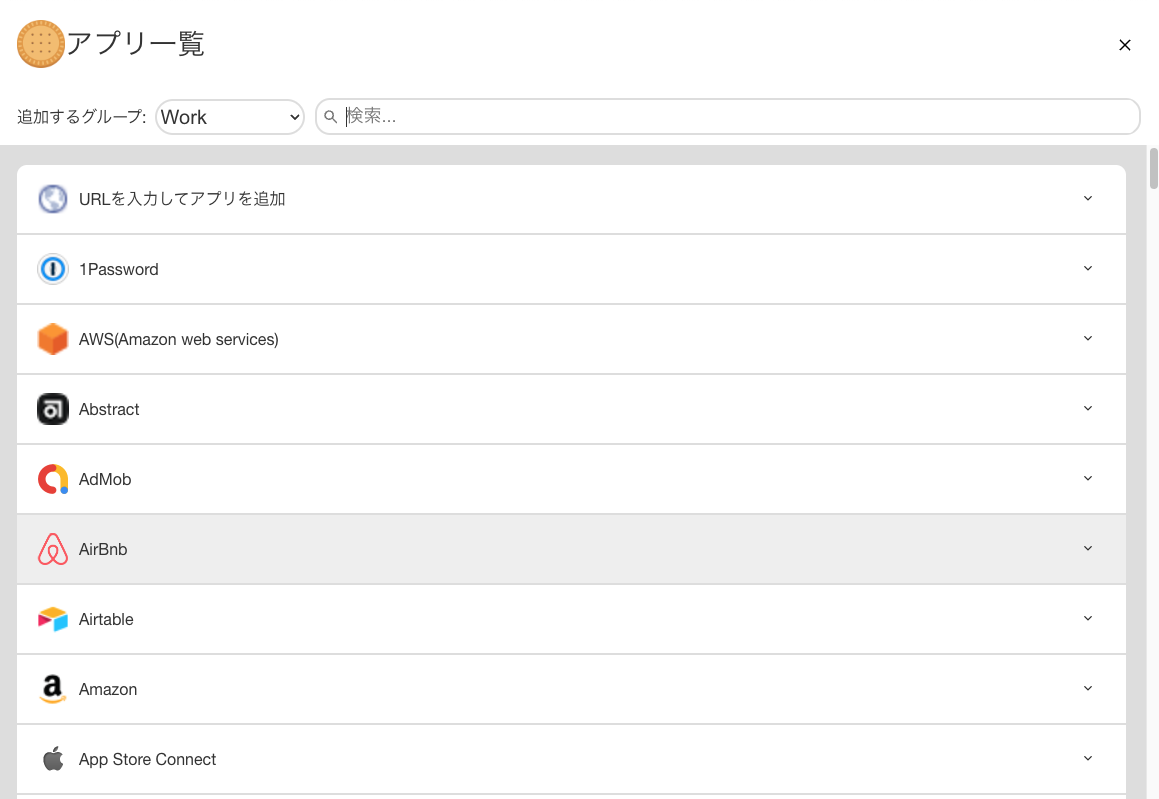Expand the URLを入力してアプリを追加 row chevron
Image resolution: width=1159 pixels, height=799 pixels.
[x=1087, y=198]
